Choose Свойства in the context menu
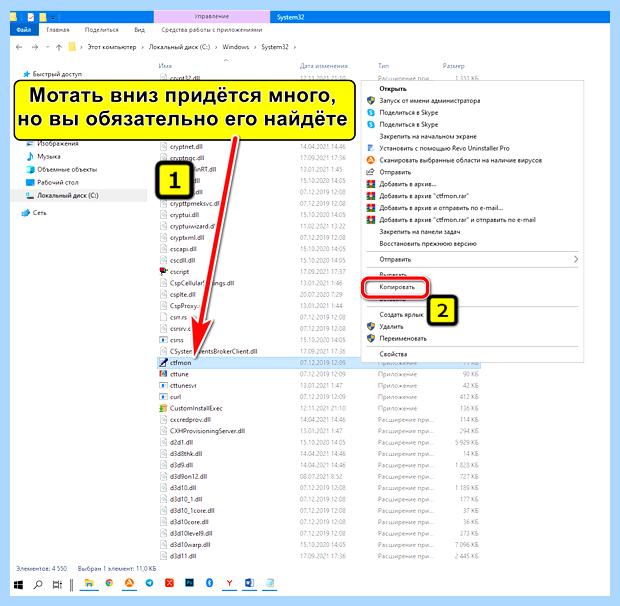620x606 pixels. [393, 354]
